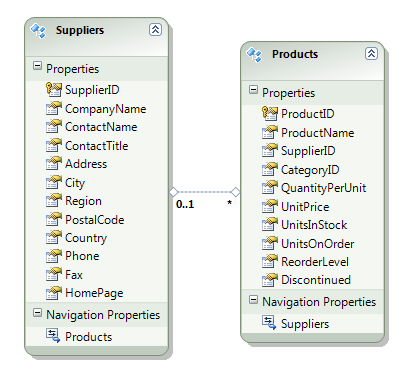This screenshot has width=408, height=382.
Task: Collapse Properties section in Suppliers entity
Action: point(37,66)
